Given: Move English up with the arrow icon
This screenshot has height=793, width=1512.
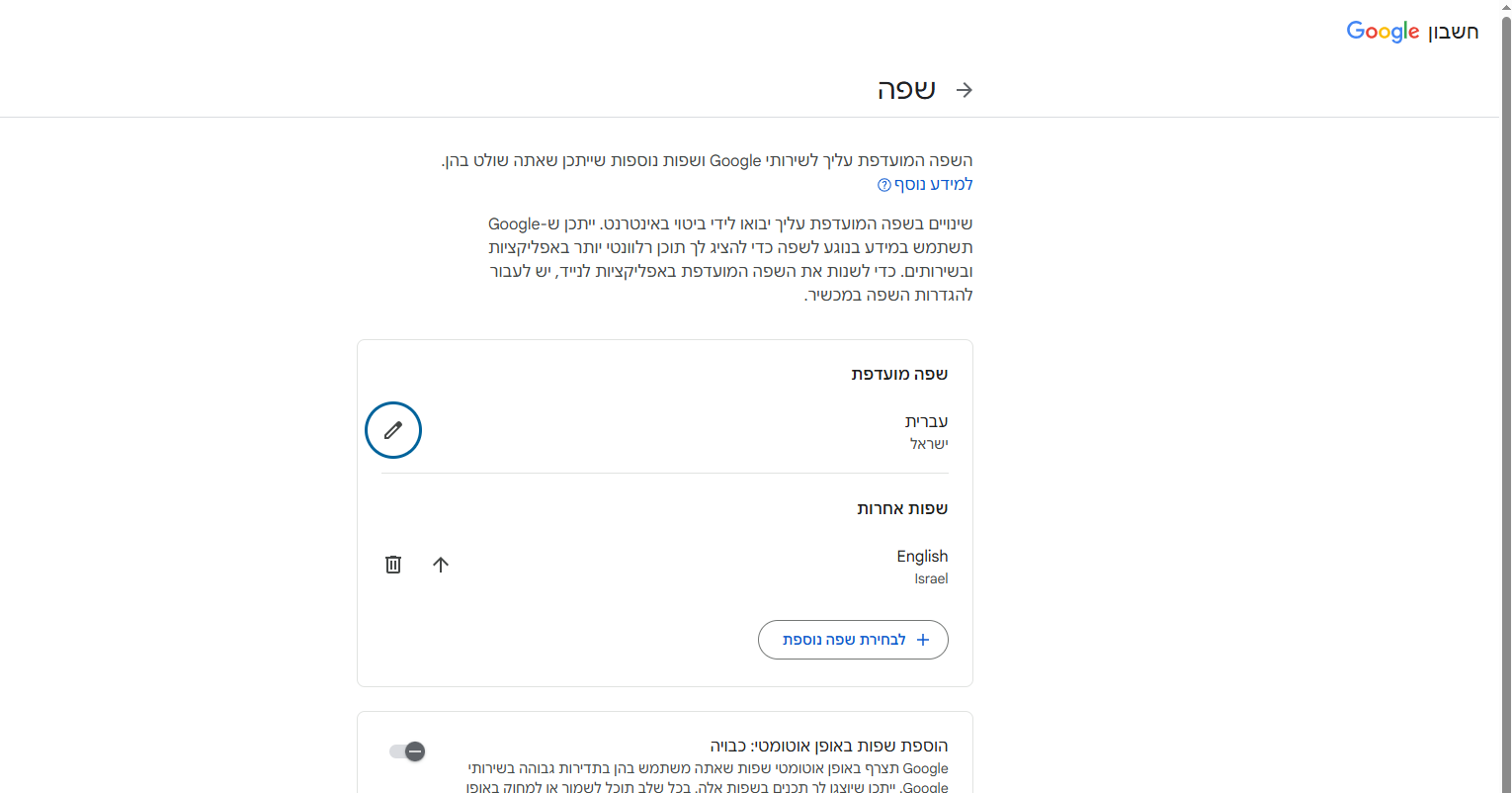Looking at the screenshot, I should point(441,565).
